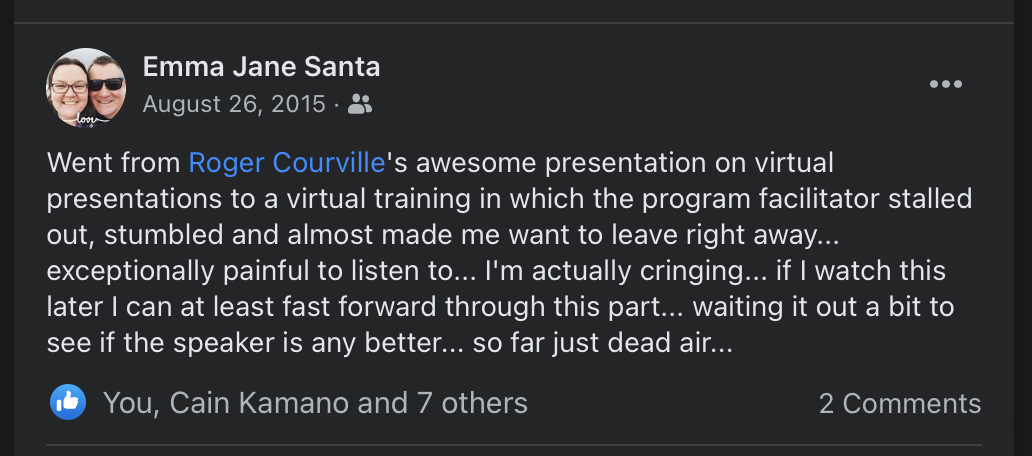Click the words "program facilitator stalled"
1032x456 pixels.
tap(807, 199)
